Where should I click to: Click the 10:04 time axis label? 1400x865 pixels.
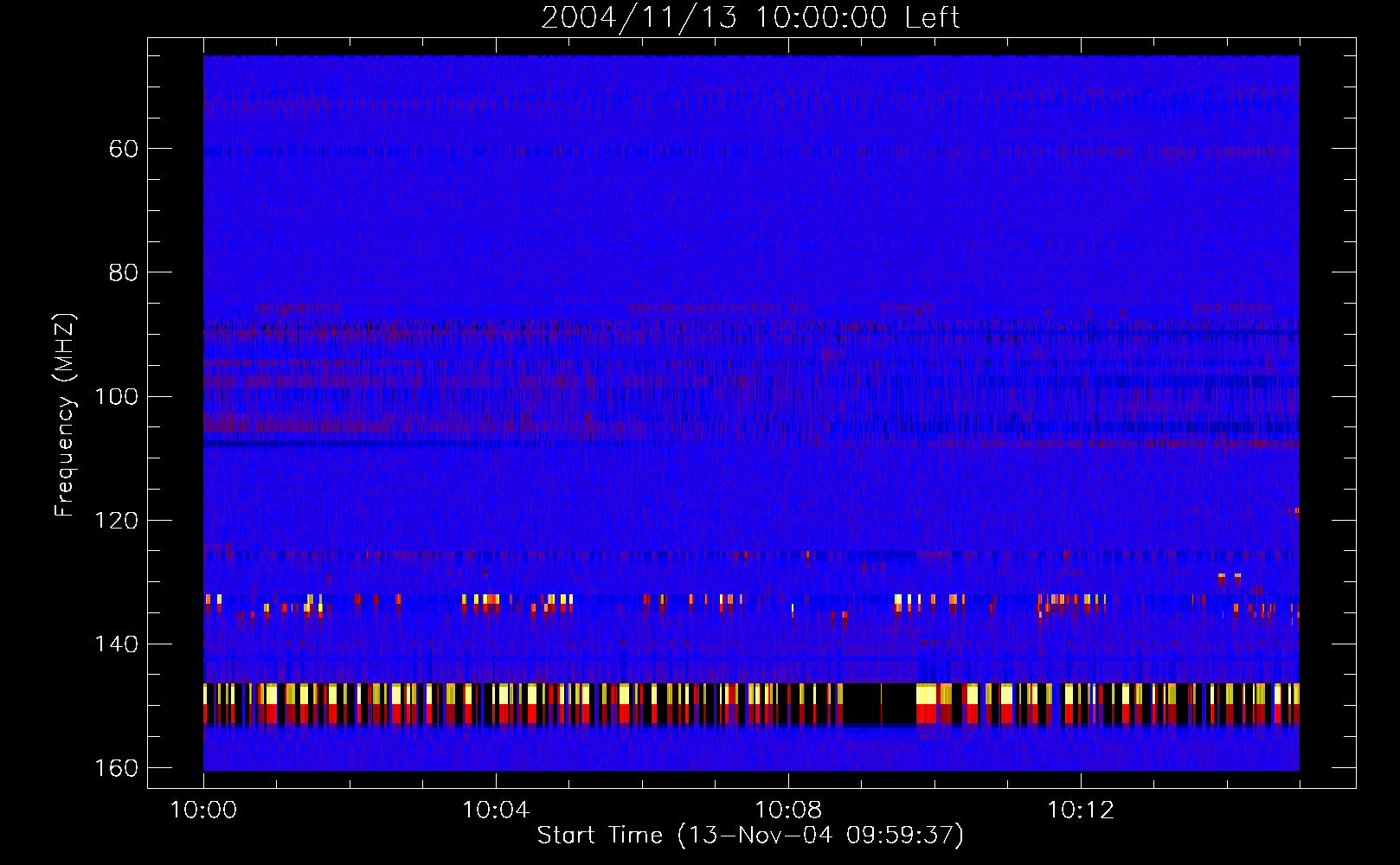(496, 811)
